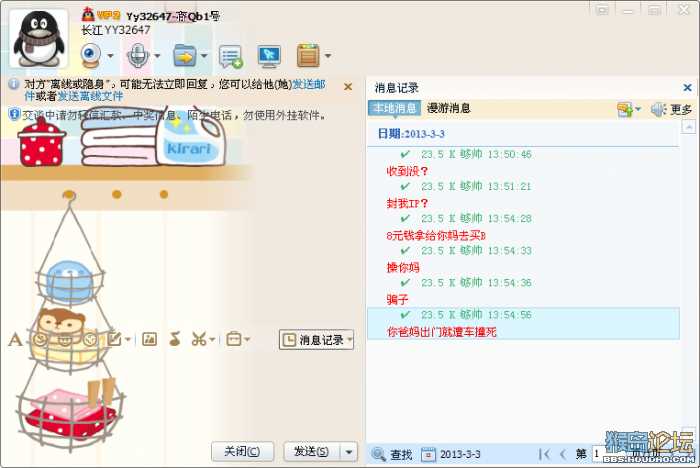Switch to the 漫游消息 tab
700x468 pixels.
(449, 108)
